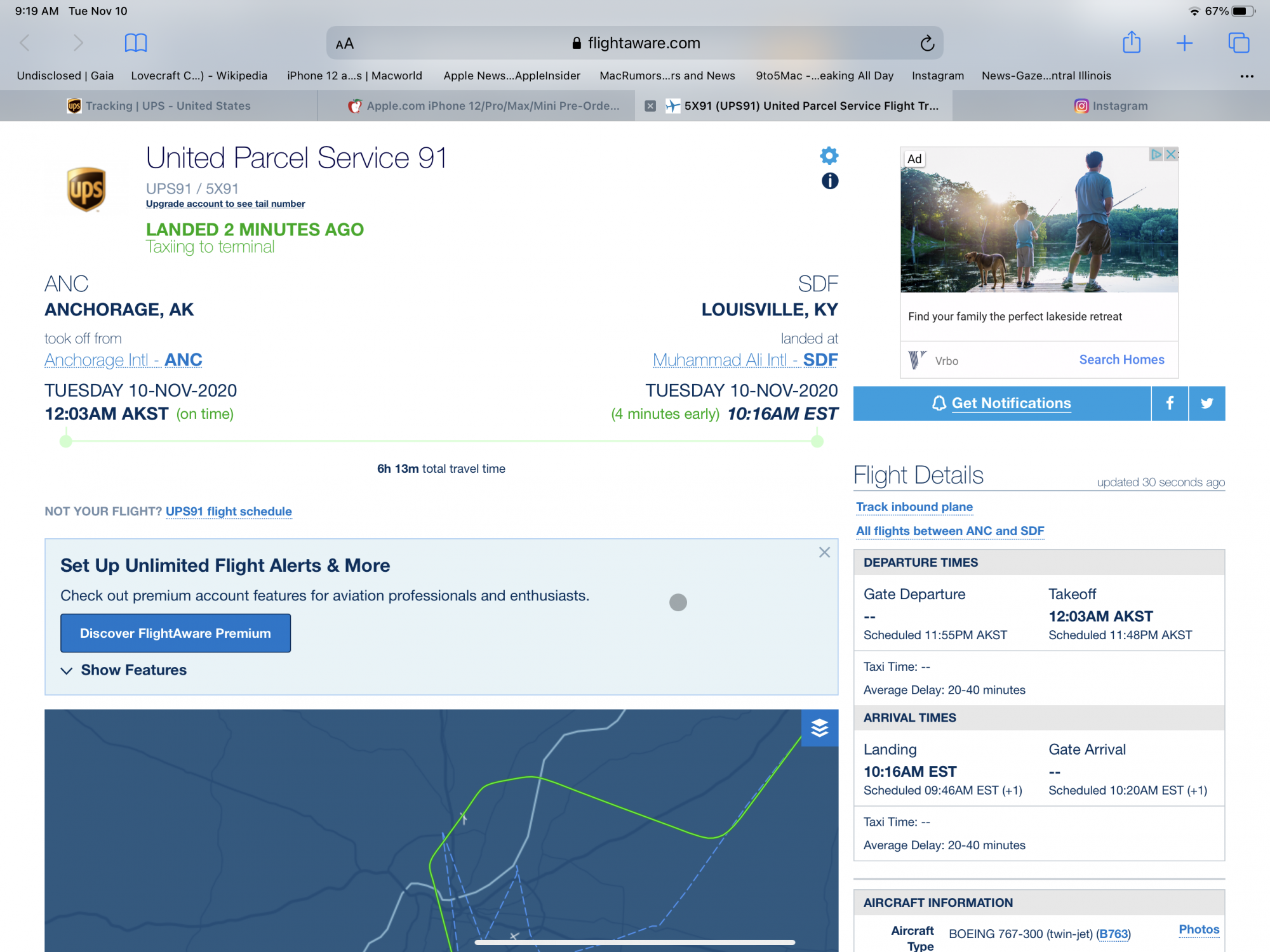Open map layers button
1270x952 pixels.
tap(820, 727)
